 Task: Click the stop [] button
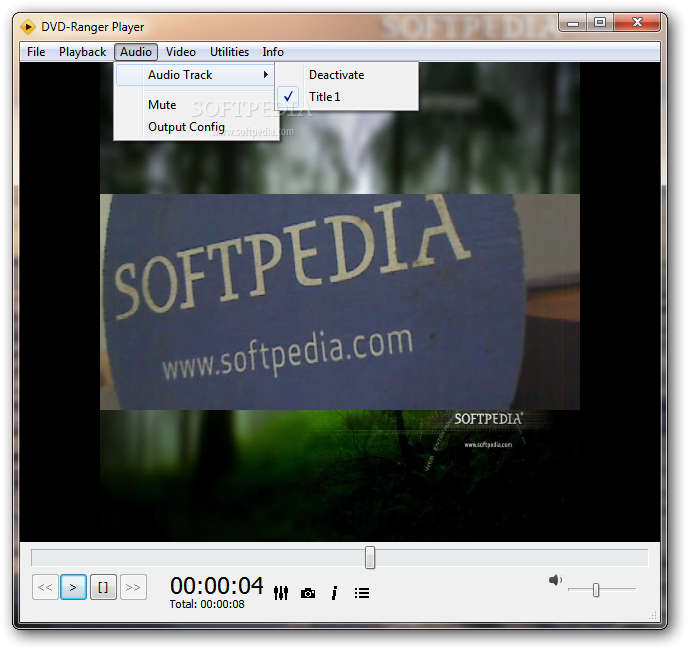point(103,587)
